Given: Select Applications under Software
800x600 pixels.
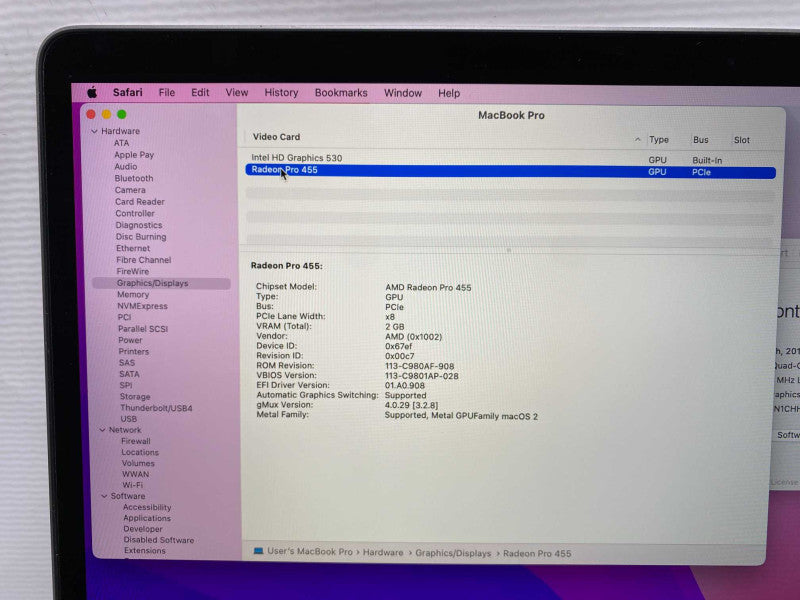Looking at the screenshot, I should (147, 518).
